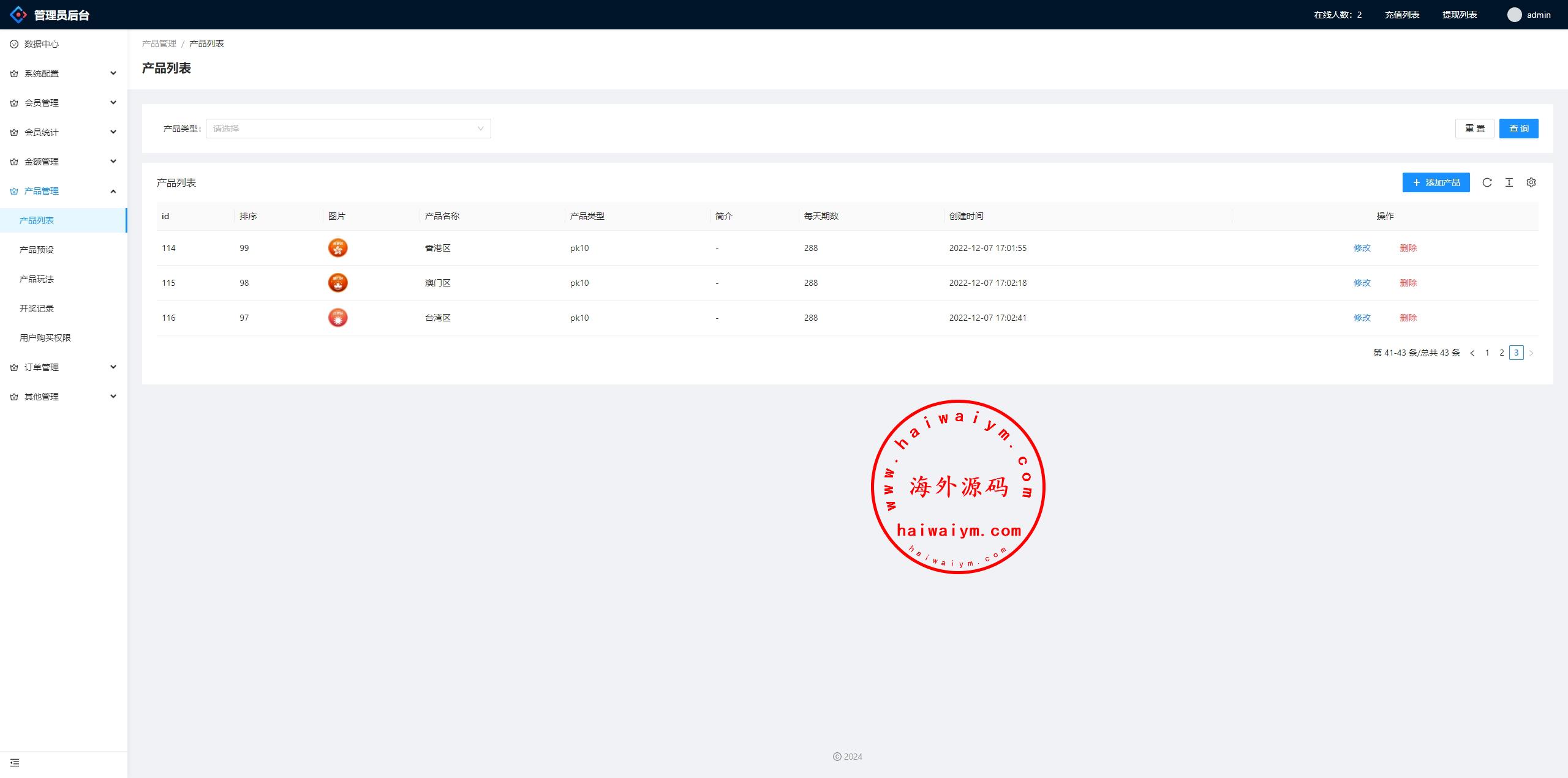Click the sidebar collapse icon at bottom
1568x778 pixels.
point(15,763)
